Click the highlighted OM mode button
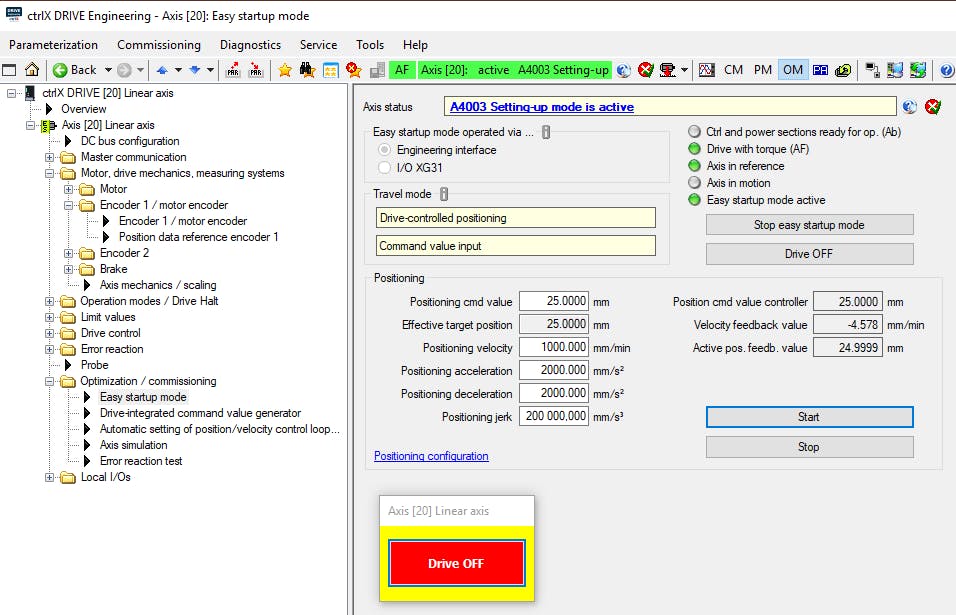 (x=793, y=70)
